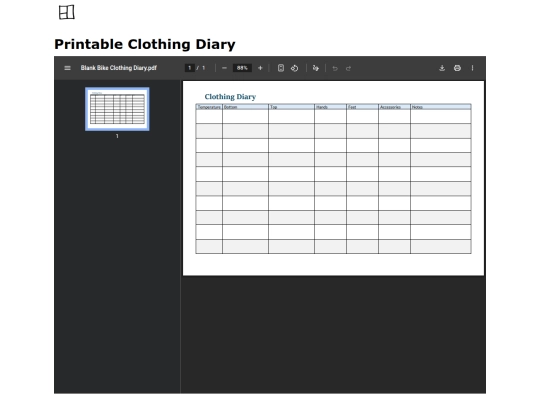Click the thumbnail page label 1
Screen dimensions: 540x405
[117, 136]
